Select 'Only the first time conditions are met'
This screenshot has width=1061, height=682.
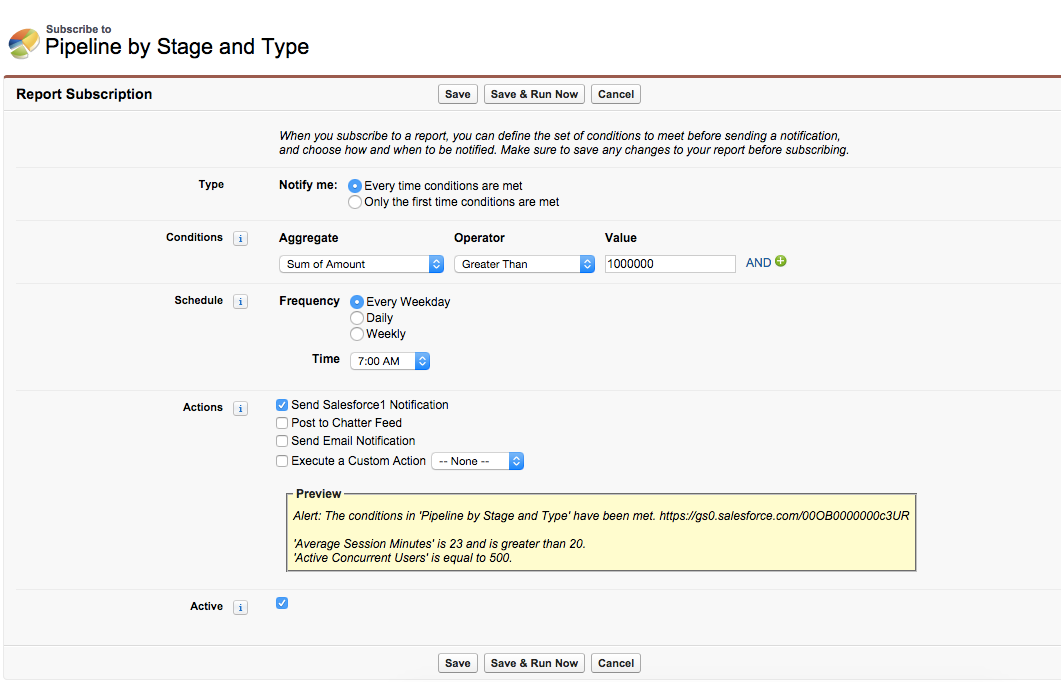point(355,202)
